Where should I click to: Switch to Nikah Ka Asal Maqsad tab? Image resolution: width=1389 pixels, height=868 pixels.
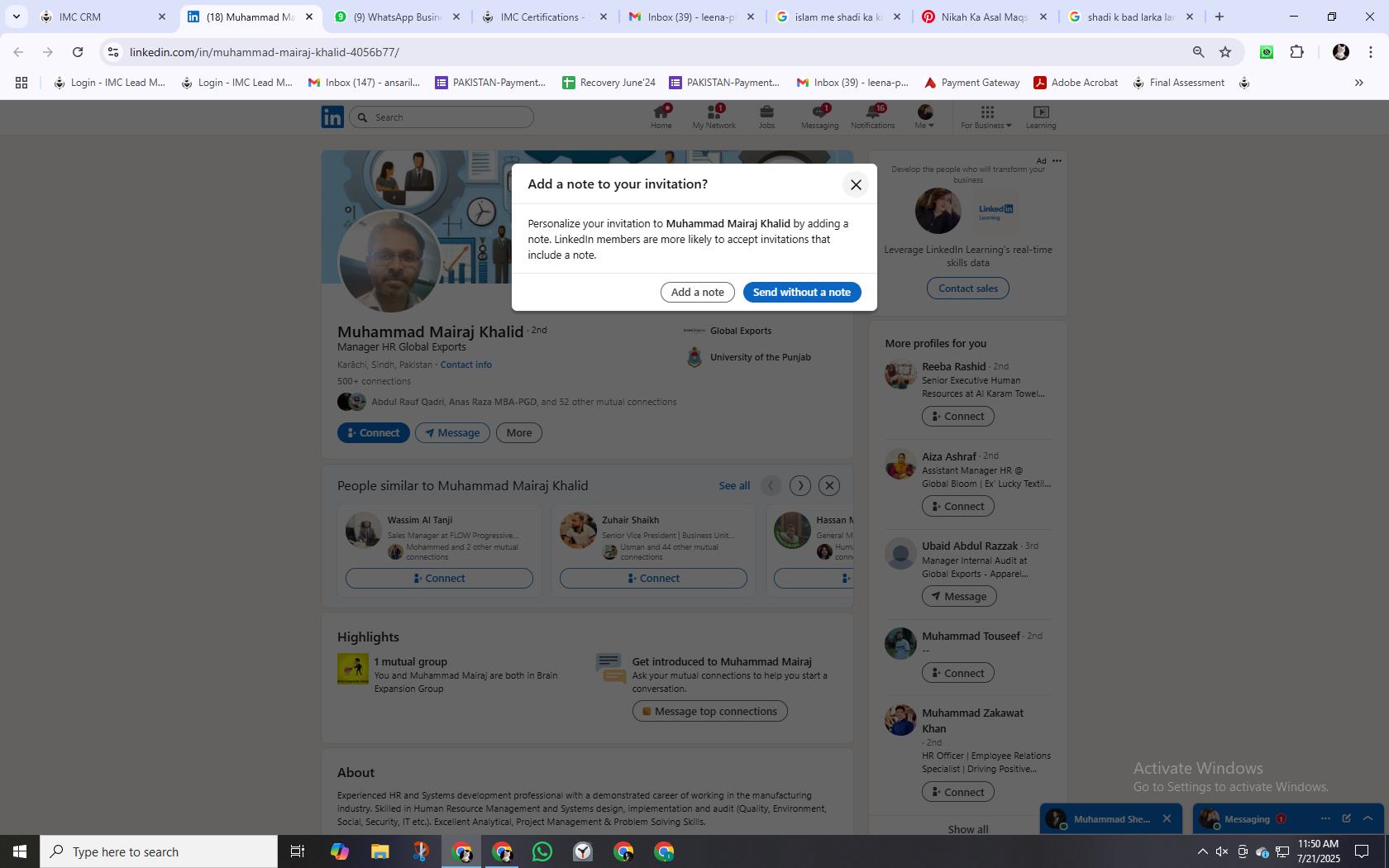(985, 17)
